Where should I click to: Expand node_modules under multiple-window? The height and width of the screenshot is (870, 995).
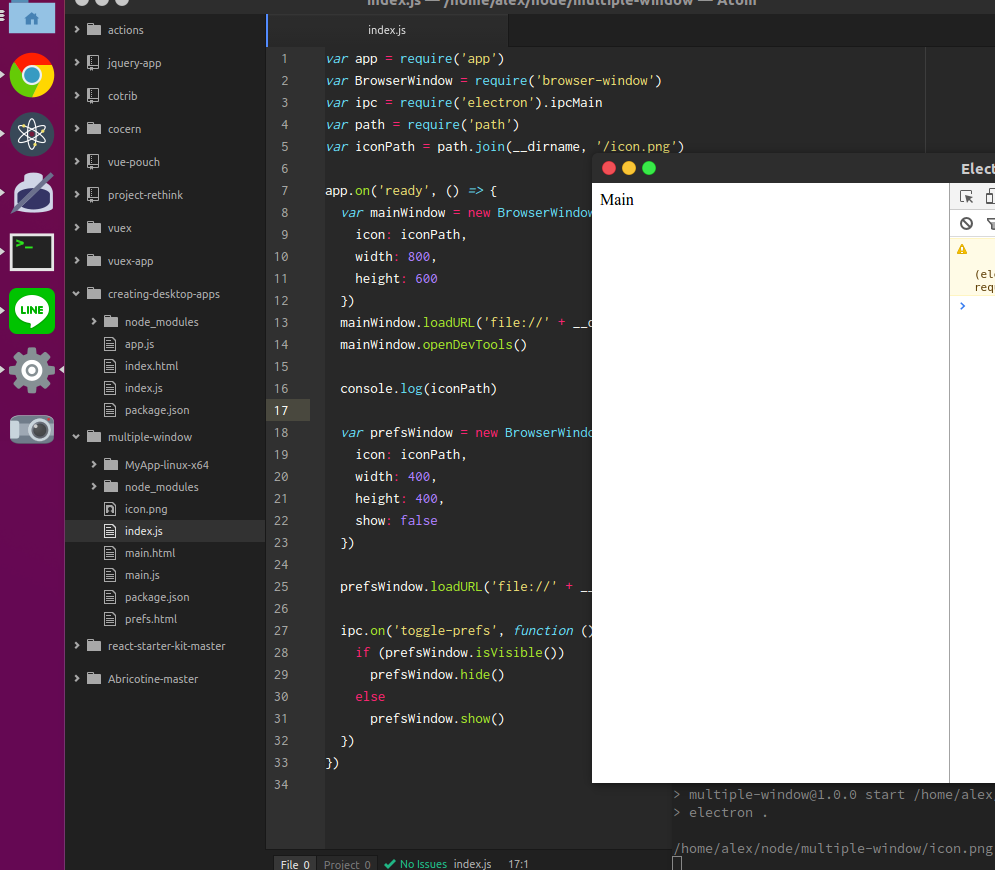pos(94,487)
